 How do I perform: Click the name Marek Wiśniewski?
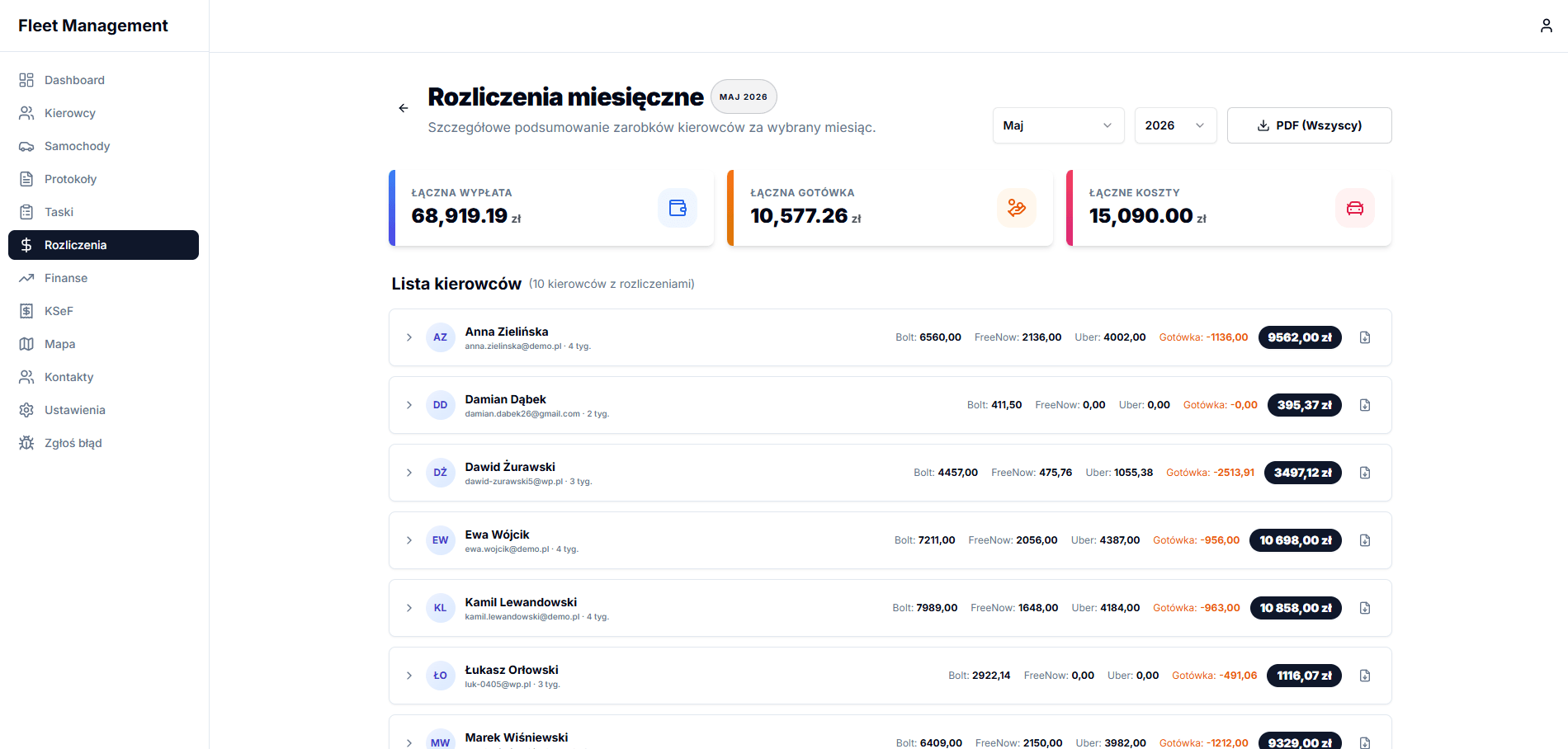pyautogui.click(x=517, y=737)
